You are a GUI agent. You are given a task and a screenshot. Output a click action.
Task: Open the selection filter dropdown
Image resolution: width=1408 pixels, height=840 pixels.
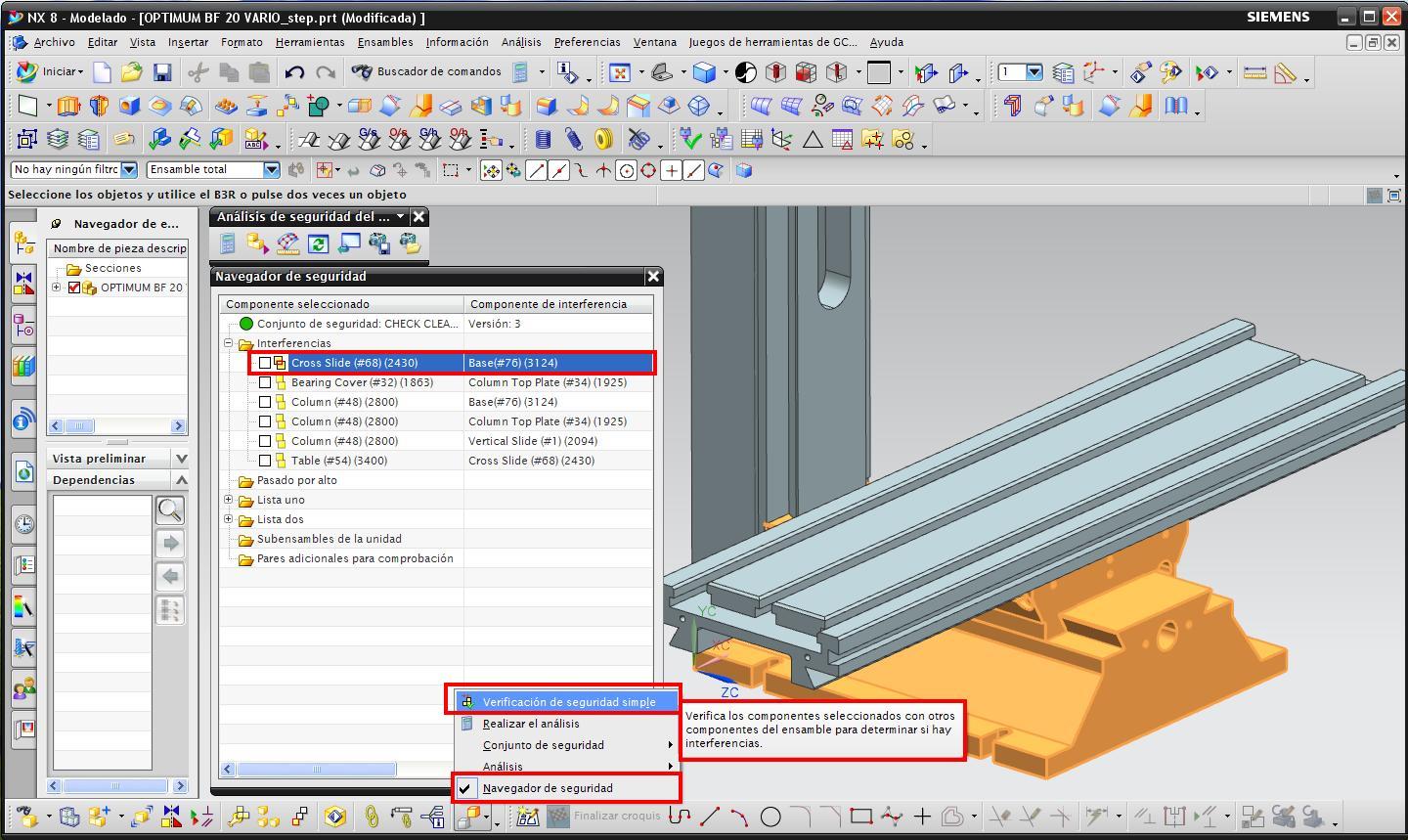click(128, 169)
